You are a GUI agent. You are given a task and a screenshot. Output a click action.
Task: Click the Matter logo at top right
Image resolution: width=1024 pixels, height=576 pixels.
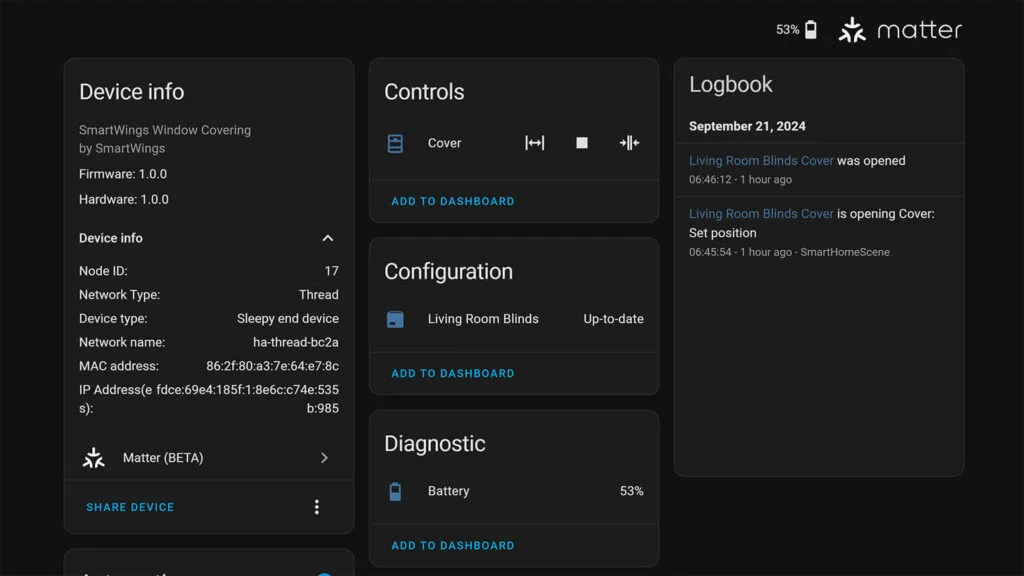tap(900, 29)
